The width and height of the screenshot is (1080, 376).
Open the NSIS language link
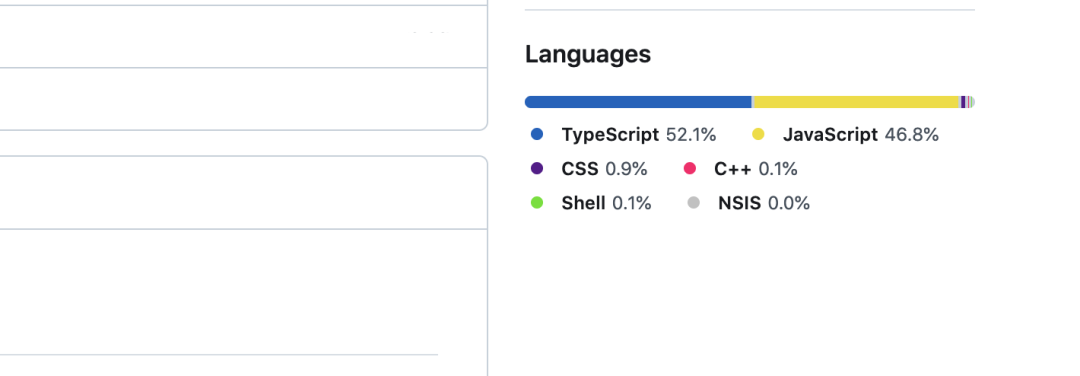[740, 203]
